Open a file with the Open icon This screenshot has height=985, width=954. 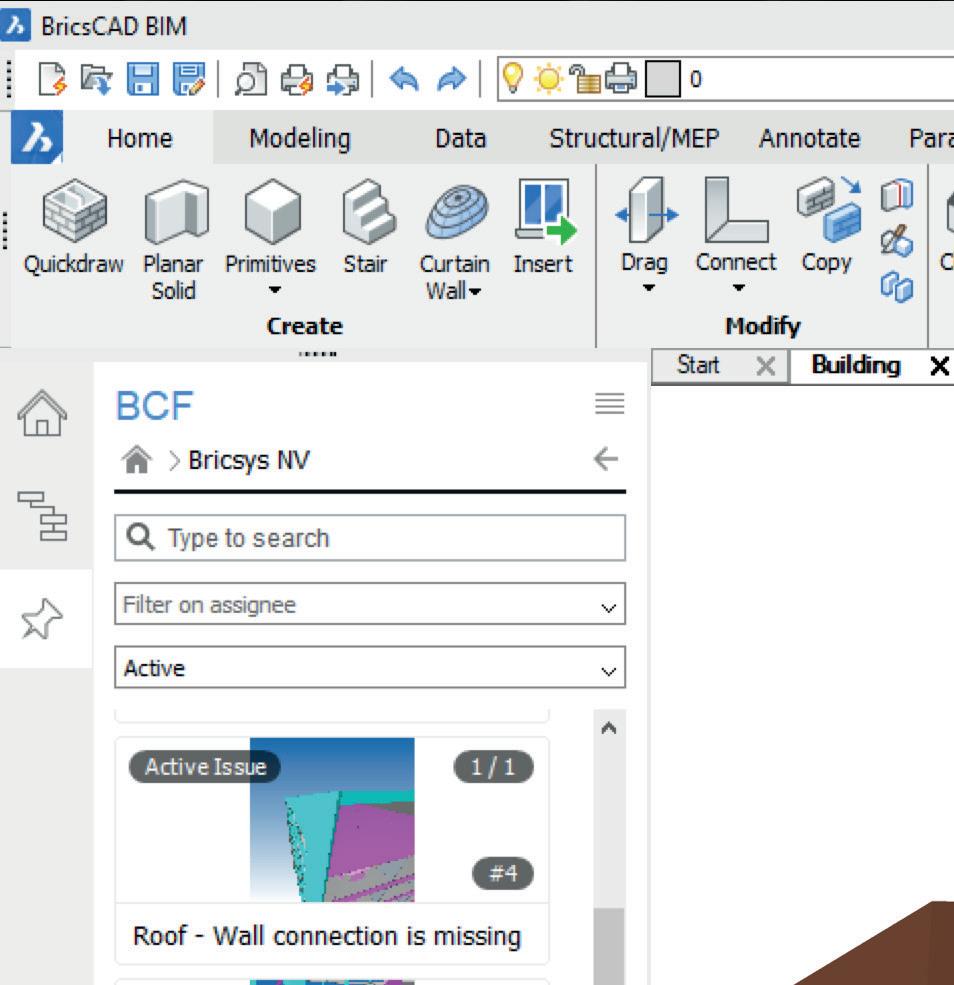click(97, 79)
